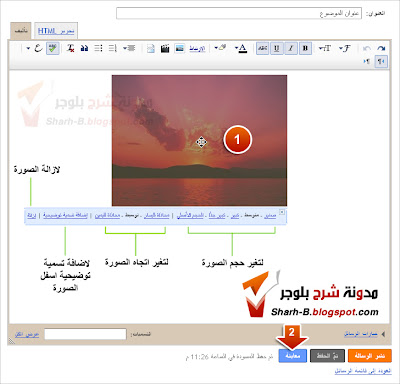400x384 pixels.
Task: Open the language transliteration dropdown
Action: point(34,49)
